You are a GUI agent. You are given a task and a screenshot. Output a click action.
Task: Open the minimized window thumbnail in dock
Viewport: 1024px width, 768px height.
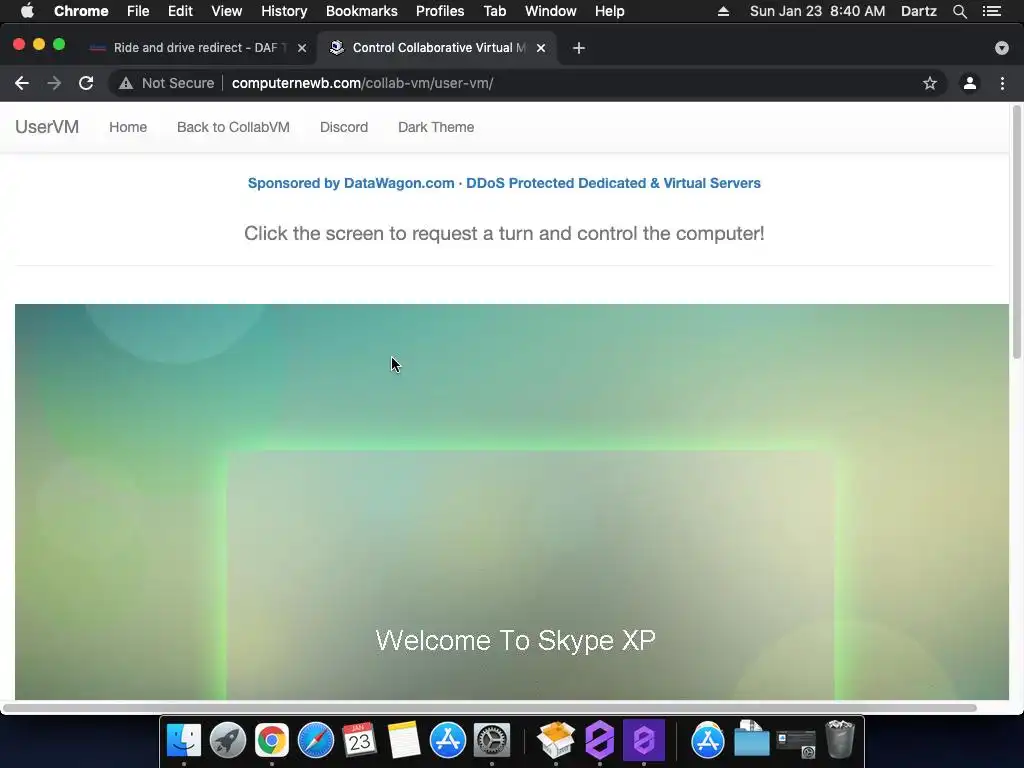point(795,743)
